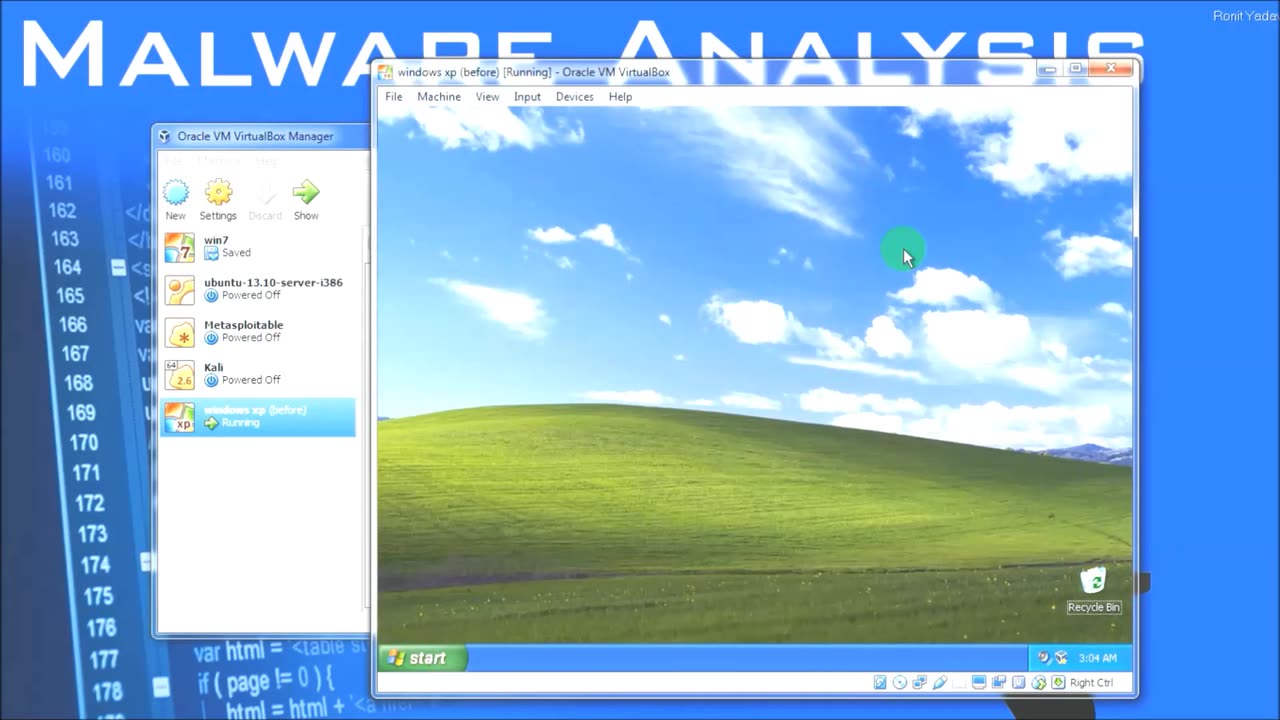Click the VirtualBox Guest Additions tray icon

[1061, 658]
